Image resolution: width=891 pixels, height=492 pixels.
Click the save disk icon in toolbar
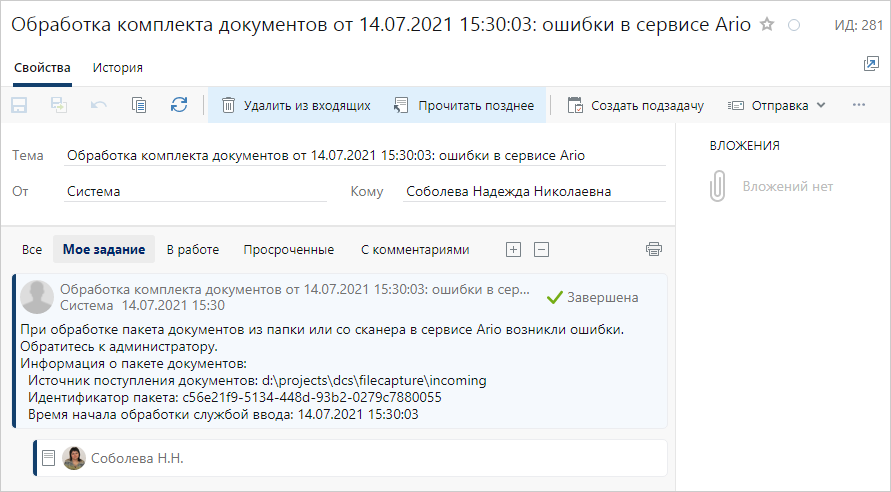(20, 105)
